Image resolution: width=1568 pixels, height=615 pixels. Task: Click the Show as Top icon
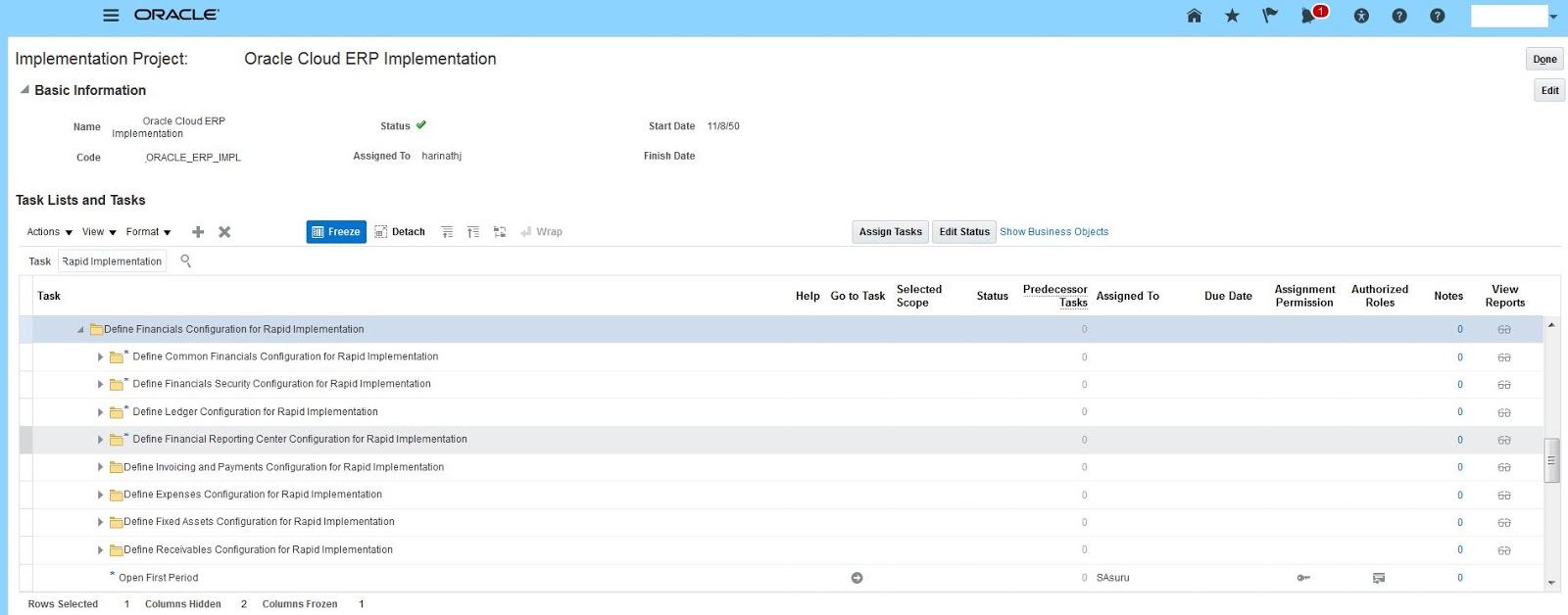(x=500, y=232)
